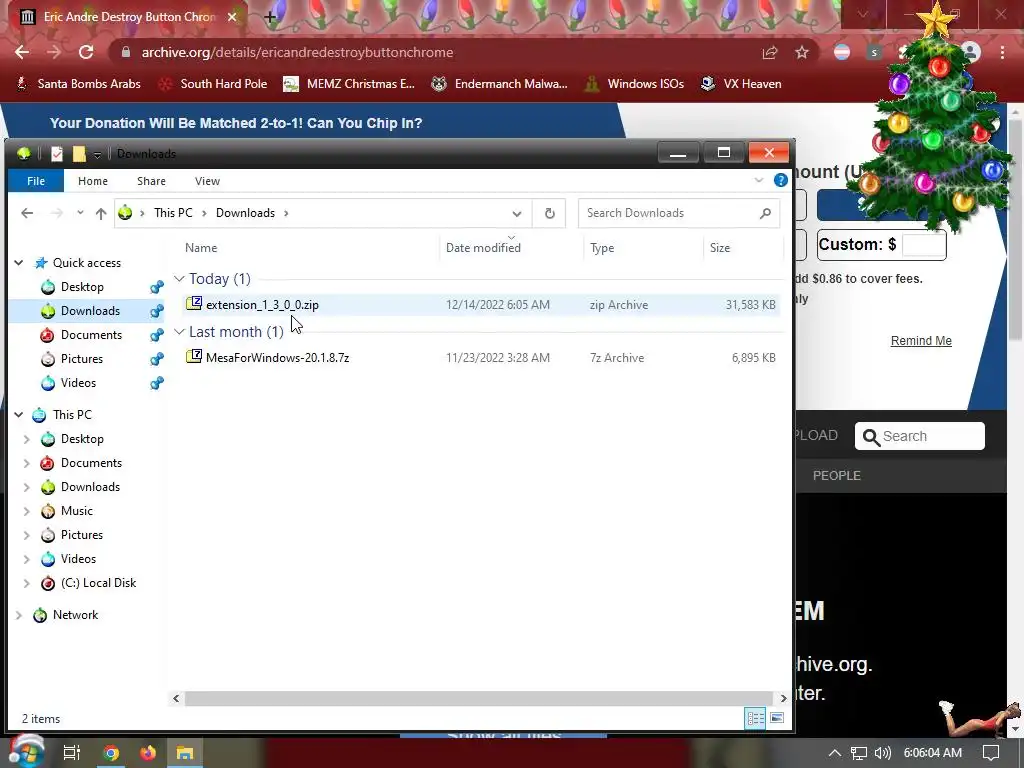Image resolution: width=1024 pixels, height=768 pixels.
Task: Open network status in system tray
Action: tap(859, 753)
